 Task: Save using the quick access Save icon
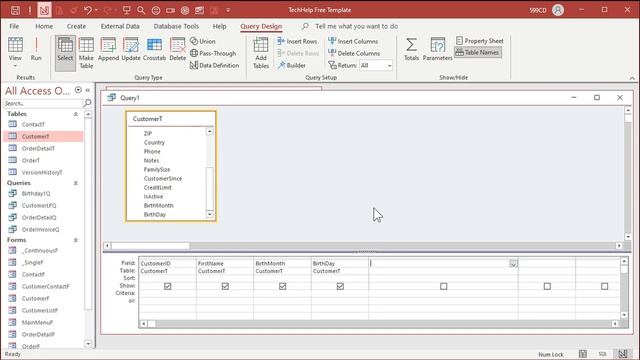point(15,10)
